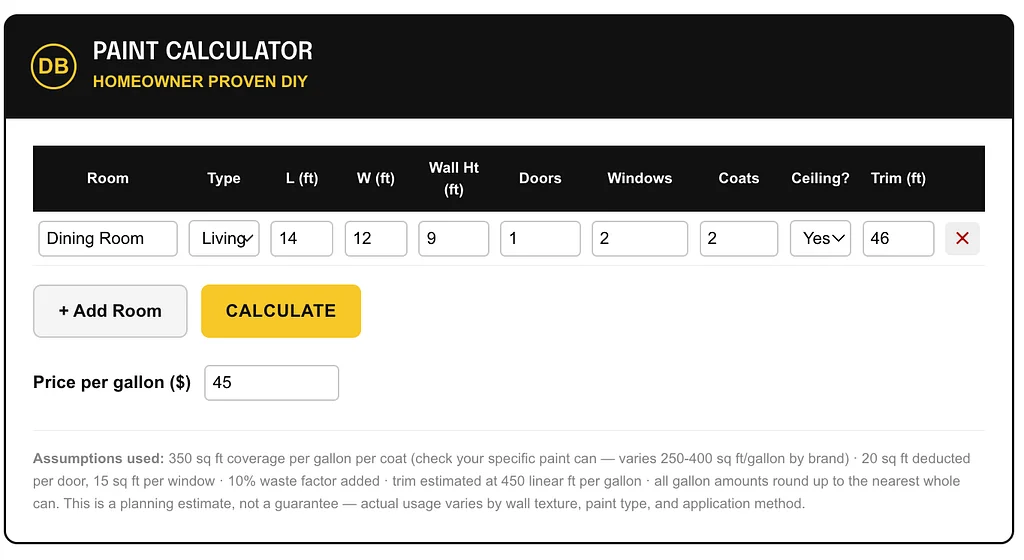Expand the Ceiling dropdown set to Yes
The height and width of the screenshot is (560, 1024).
820,238
